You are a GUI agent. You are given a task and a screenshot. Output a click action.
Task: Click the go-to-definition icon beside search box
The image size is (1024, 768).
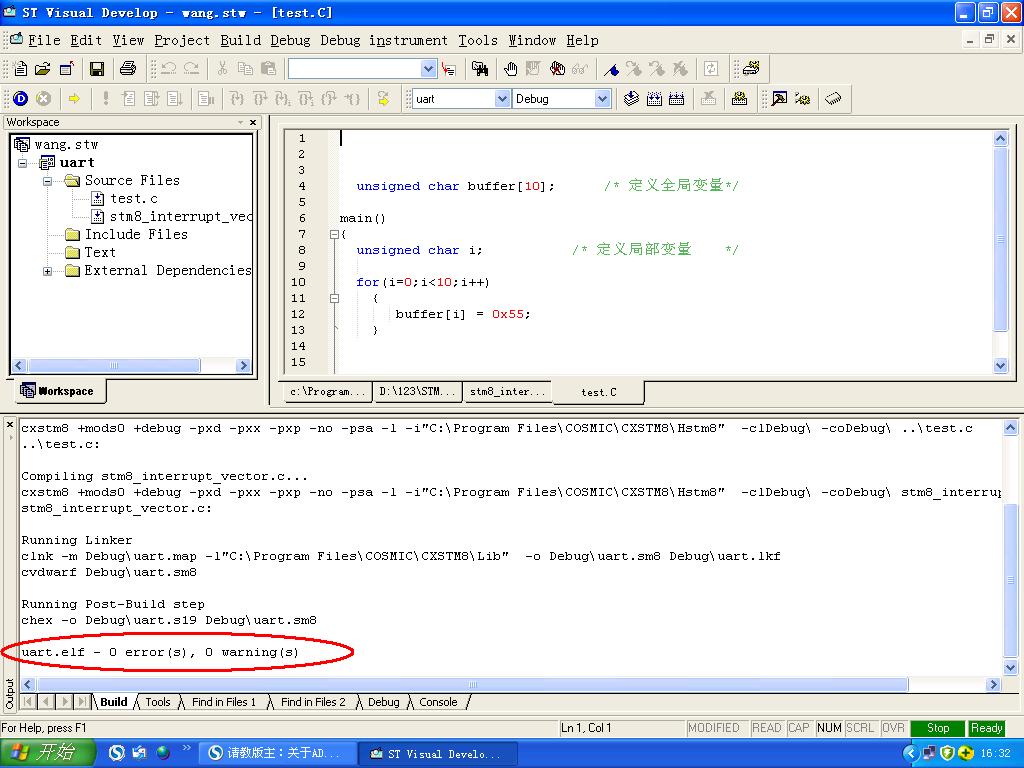(449, 69)
